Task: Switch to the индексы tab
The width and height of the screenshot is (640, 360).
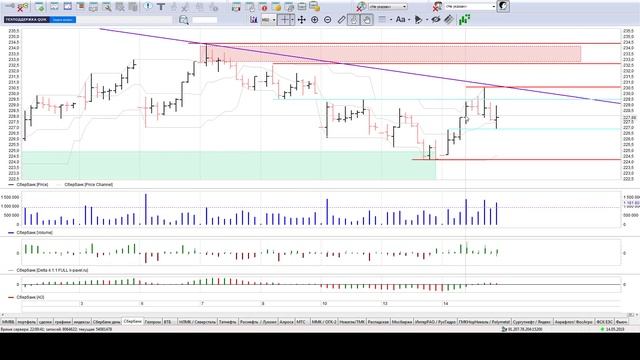Action: click(x=82, y=322)
